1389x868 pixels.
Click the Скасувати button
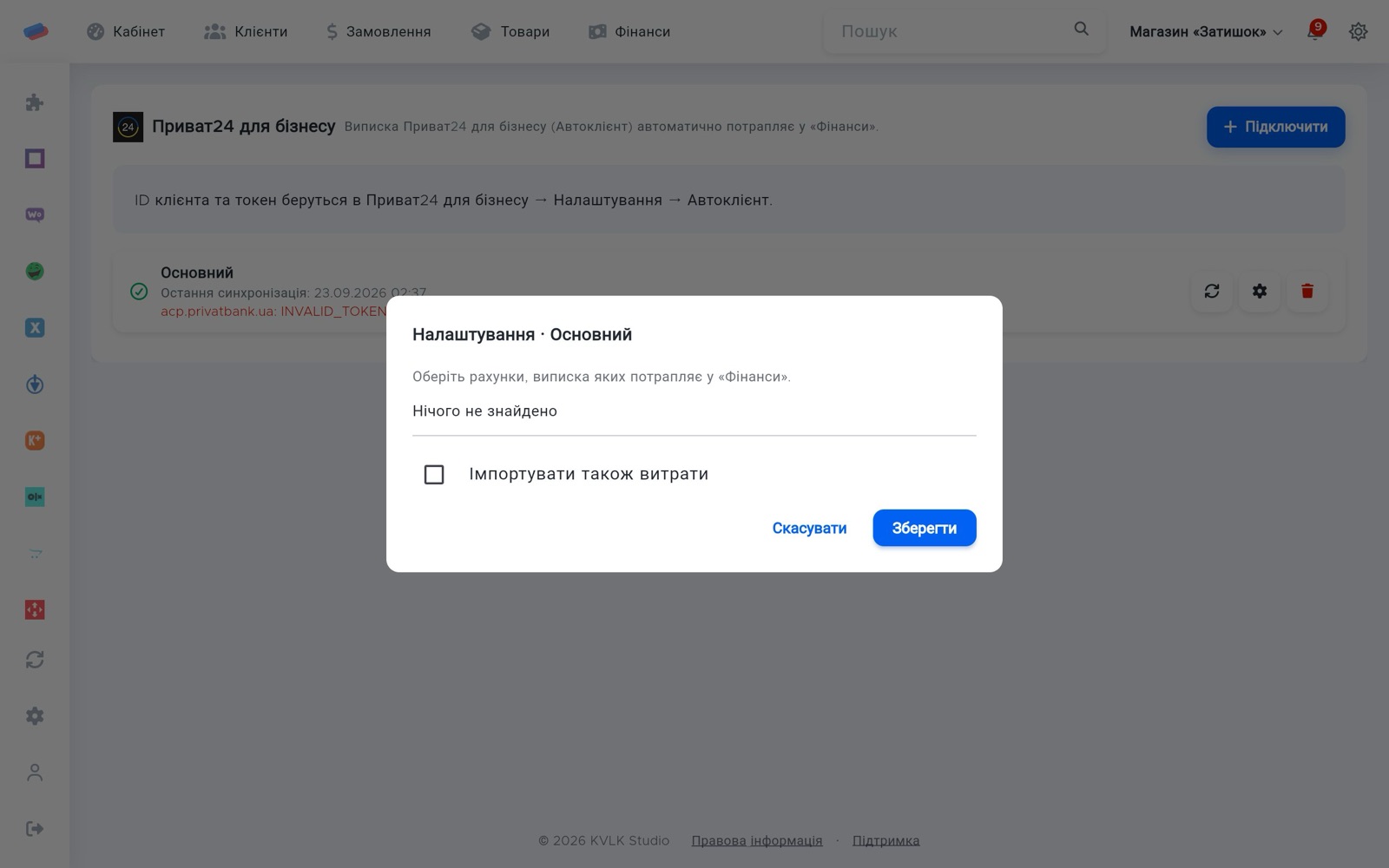[x=809, y=528]
